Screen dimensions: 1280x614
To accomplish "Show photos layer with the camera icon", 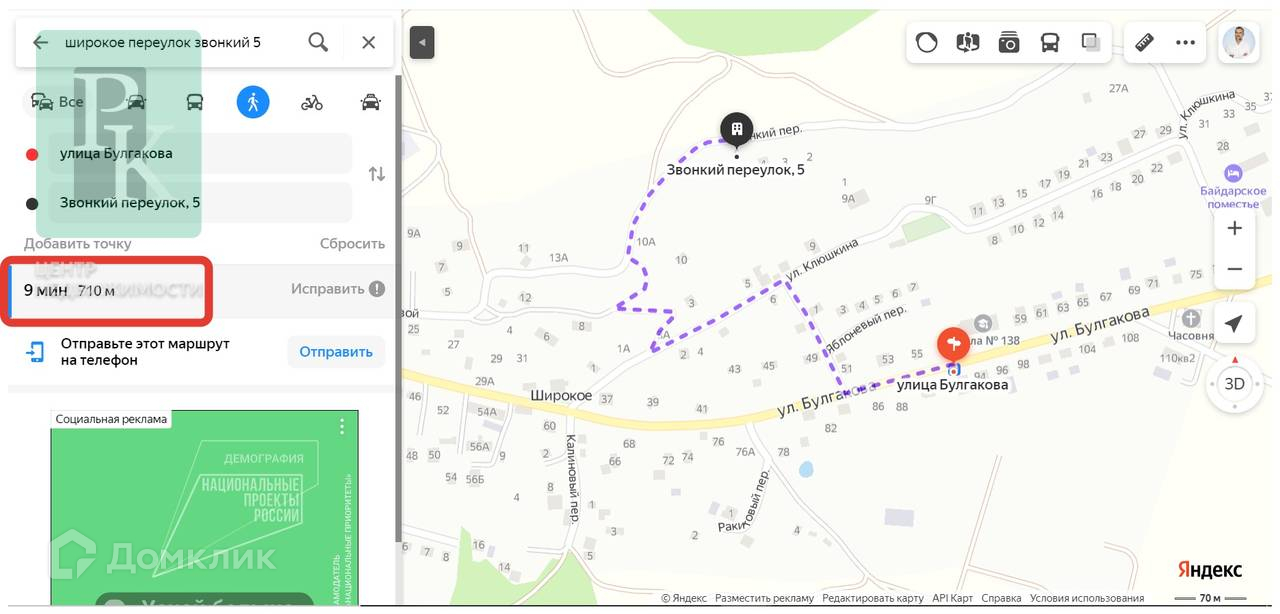I will 1009,43.
